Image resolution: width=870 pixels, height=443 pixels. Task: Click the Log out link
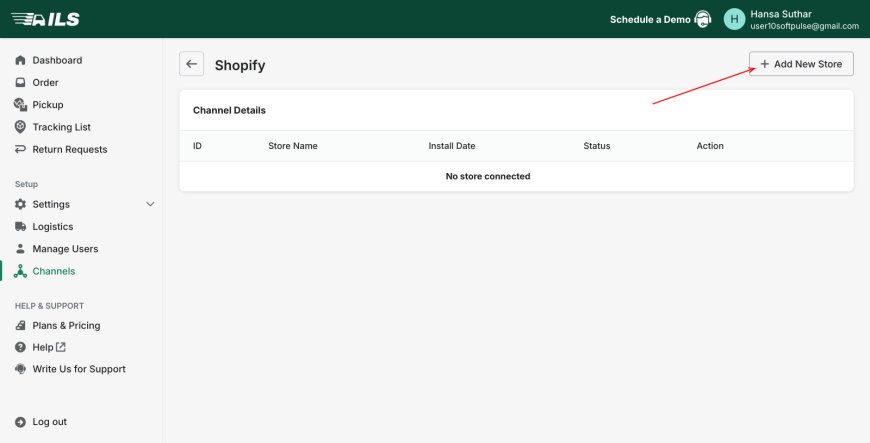(49, 422)
